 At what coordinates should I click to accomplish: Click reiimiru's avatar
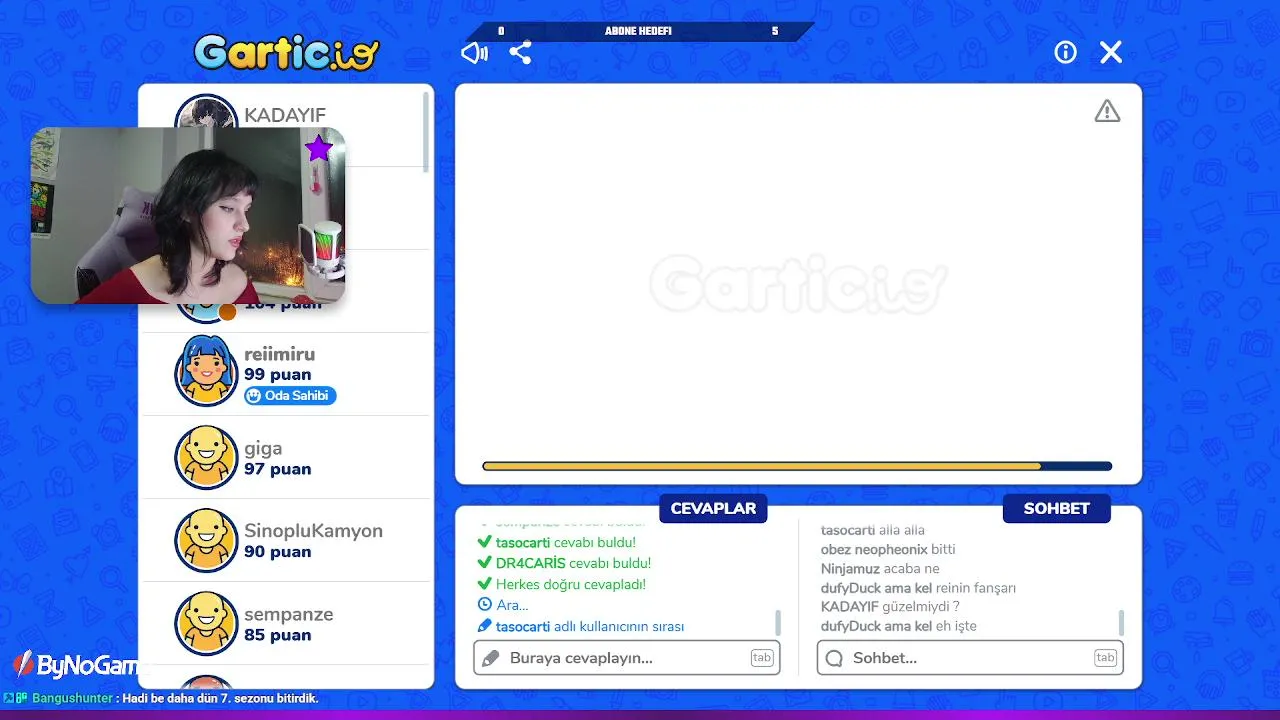click(x=207, y=370)
